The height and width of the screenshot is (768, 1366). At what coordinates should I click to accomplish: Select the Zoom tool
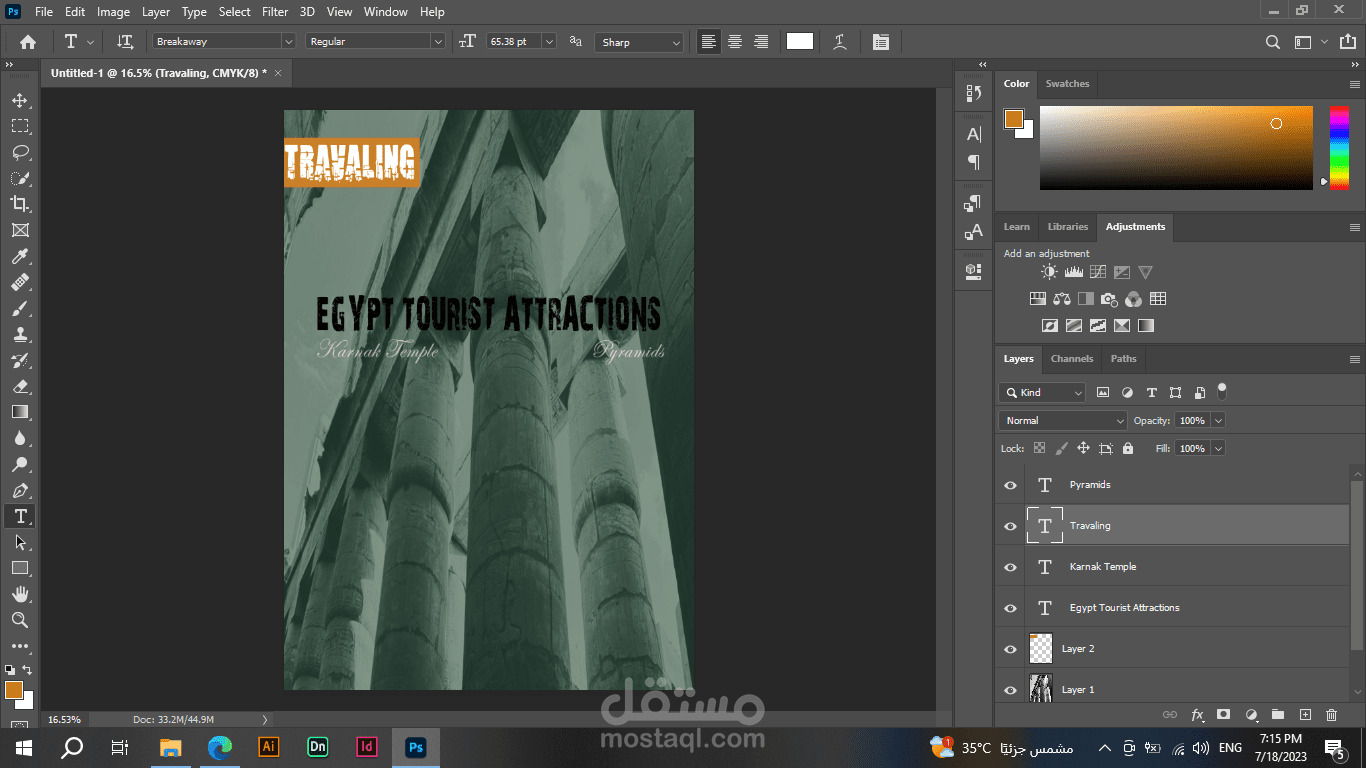(20, 620)
